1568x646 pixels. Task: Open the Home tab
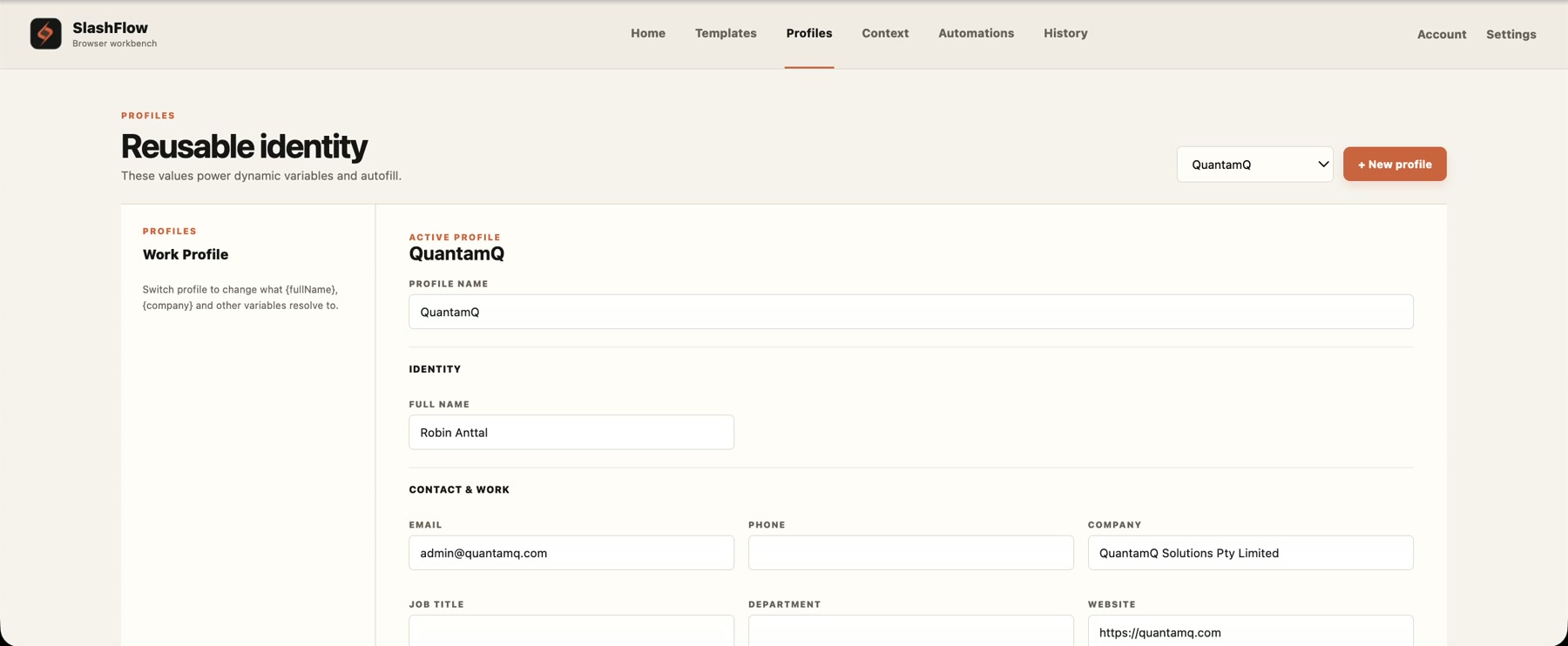click(648, 33)
